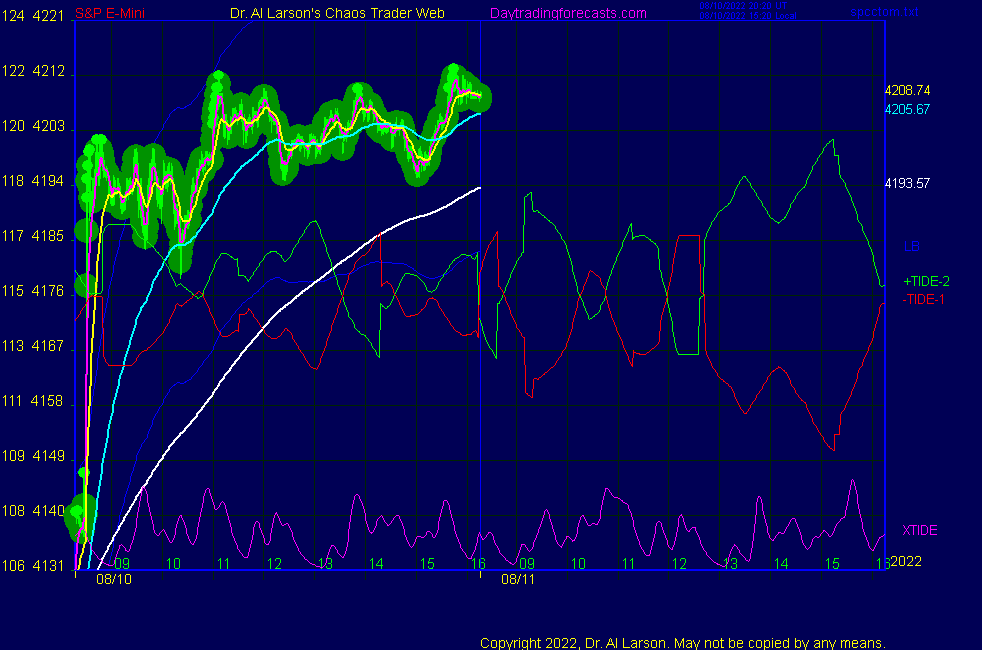
Task: Click the 4203 price axis label
Action: coord(48,127)
